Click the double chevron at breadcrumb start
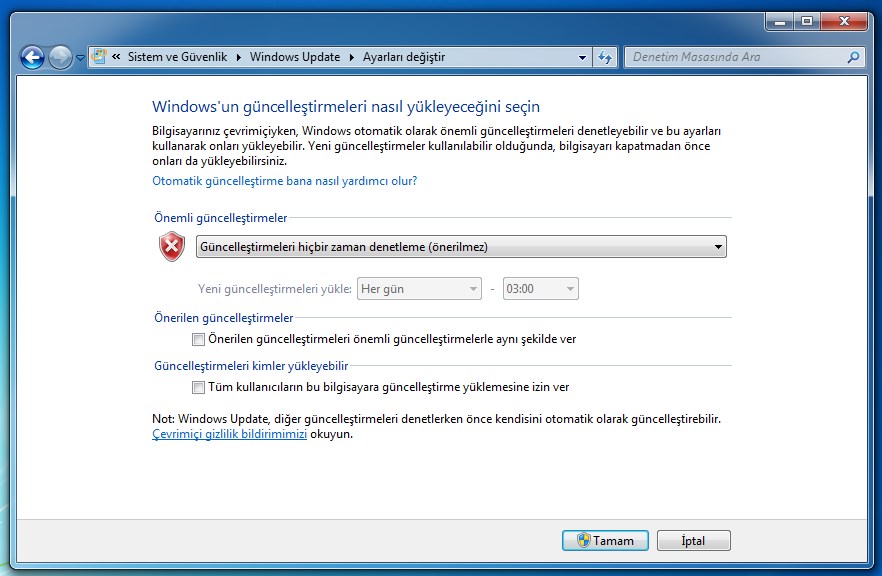882x576 pixels. 117,57
